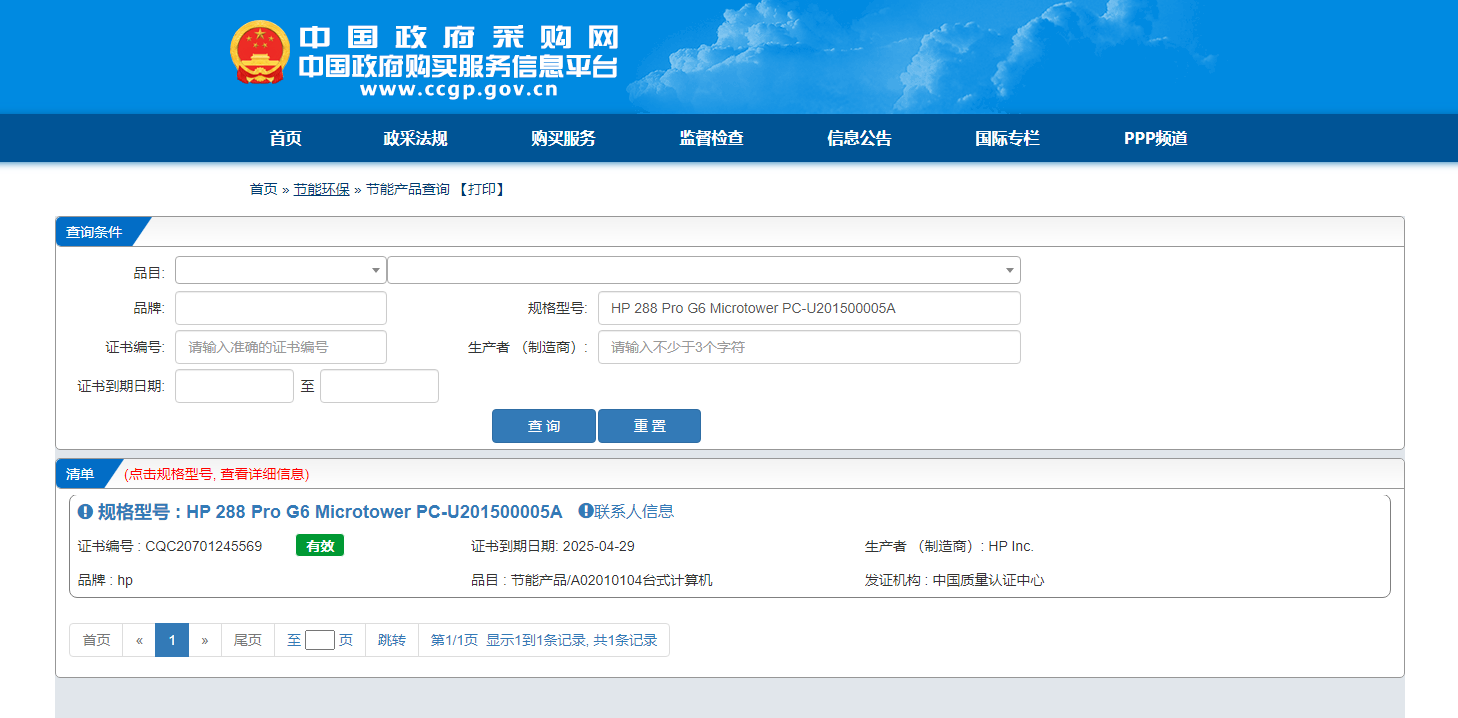Click the green 有效 status badge

pos(320,546)
